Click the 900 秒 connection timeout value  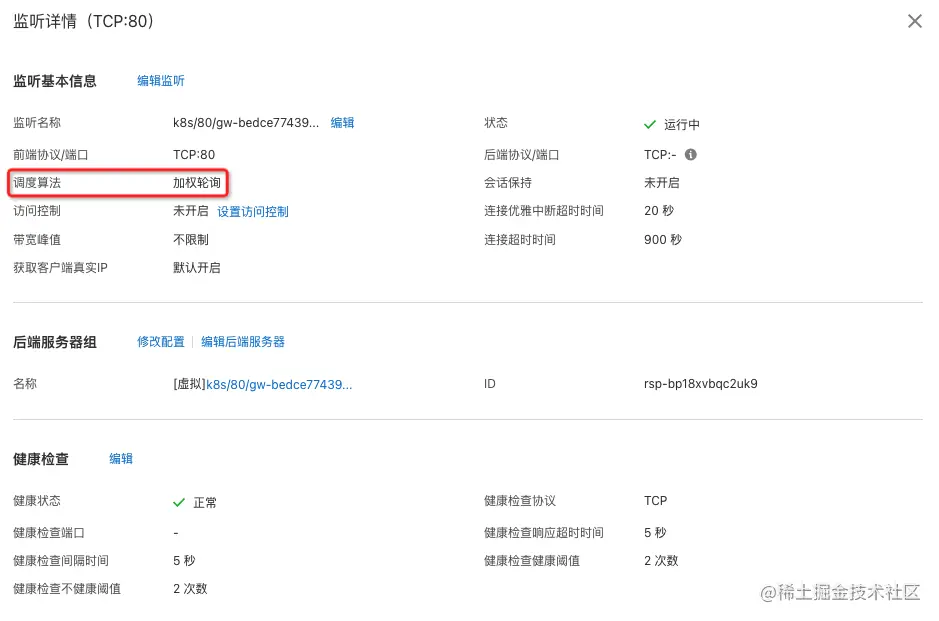(662, 240)
